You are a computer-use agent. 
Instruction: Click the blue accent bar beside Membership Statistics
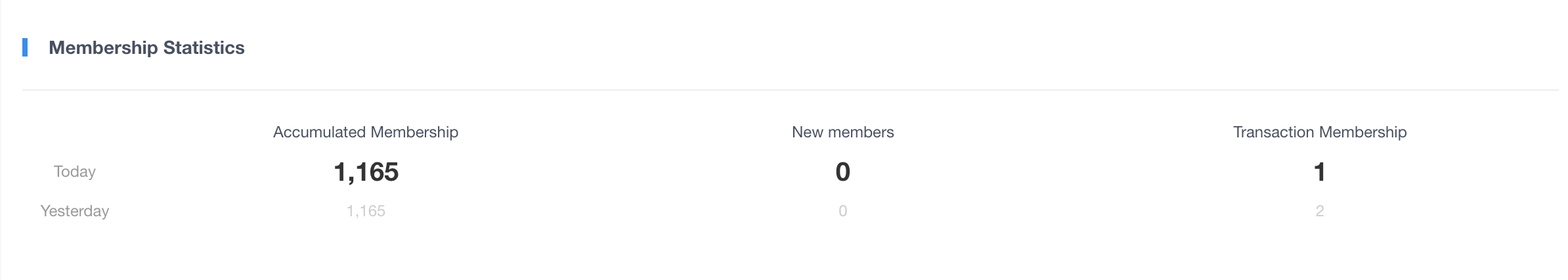tap(25, 48)
